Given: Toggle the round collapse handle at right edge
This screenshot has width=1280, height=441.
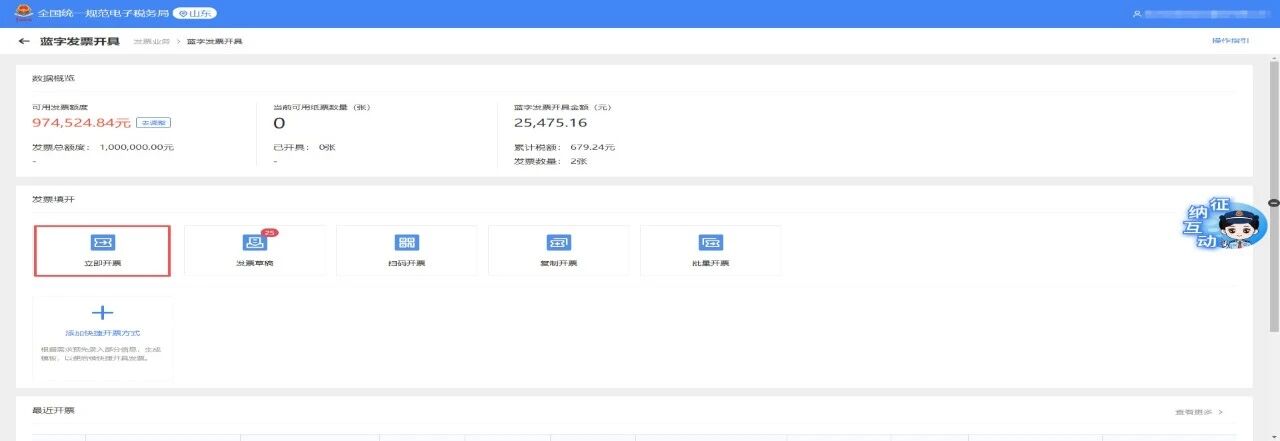Looking at the screenshot, I should (1273, 203).
